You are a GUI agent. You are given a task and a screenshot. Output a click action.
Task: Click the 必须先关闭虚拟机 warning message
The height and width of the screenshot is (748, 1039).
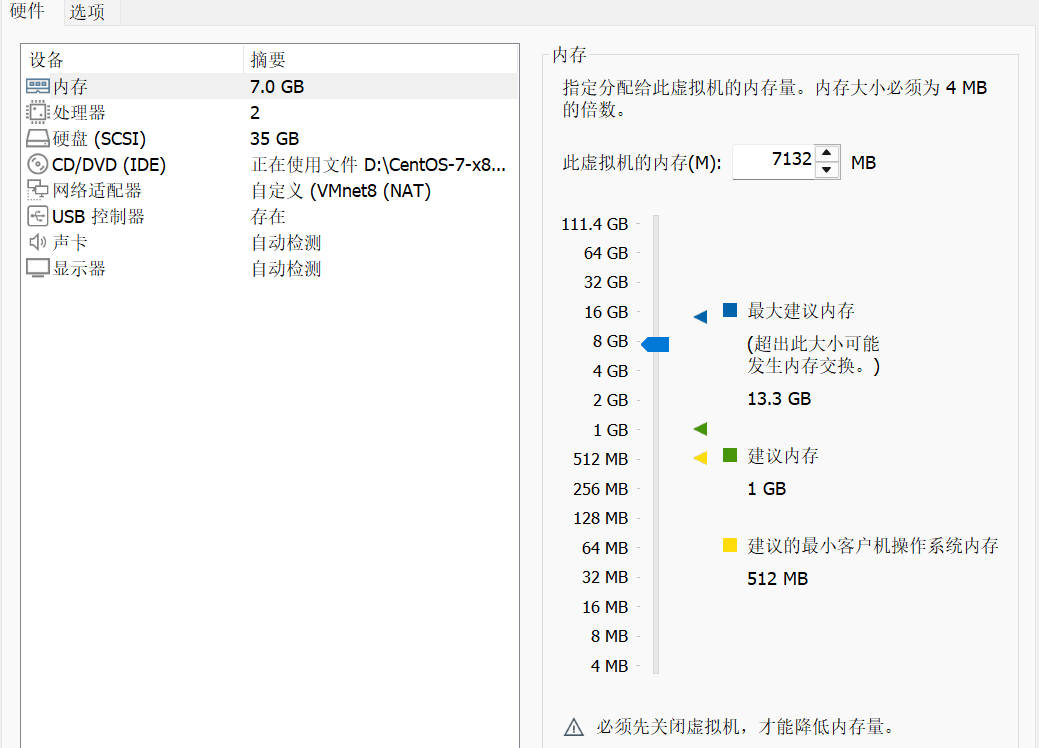point(745,727)
